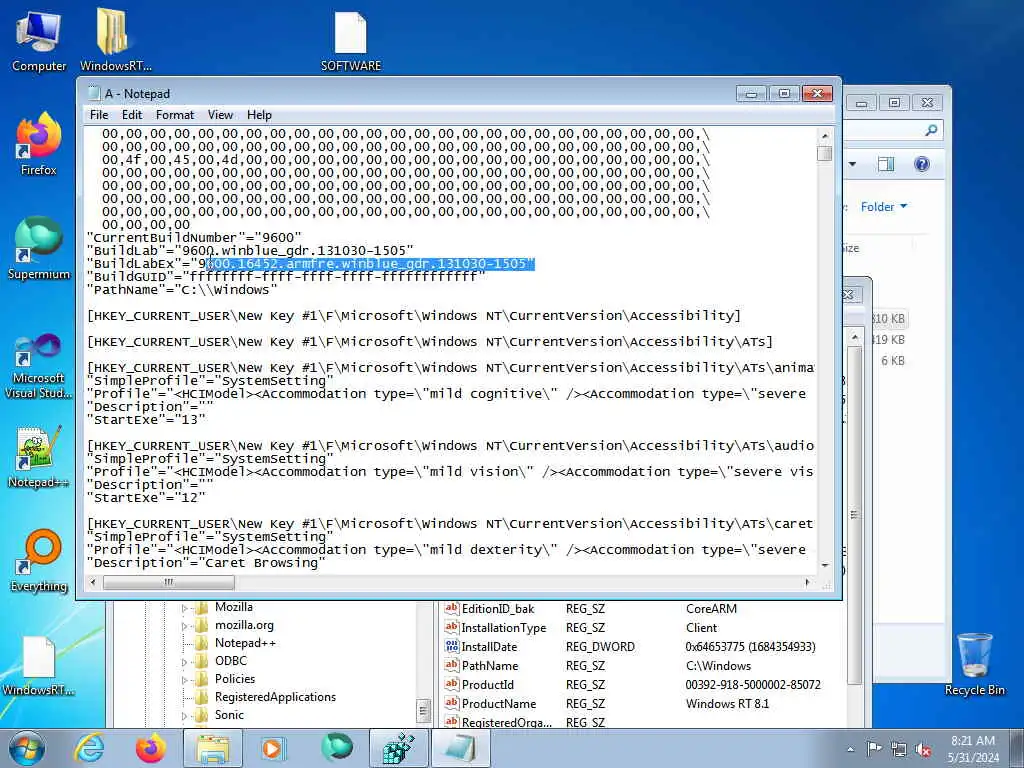The image size is (1024, 768).
Task: Open the Help menu in Notepad
Action: tap(259, 115)
